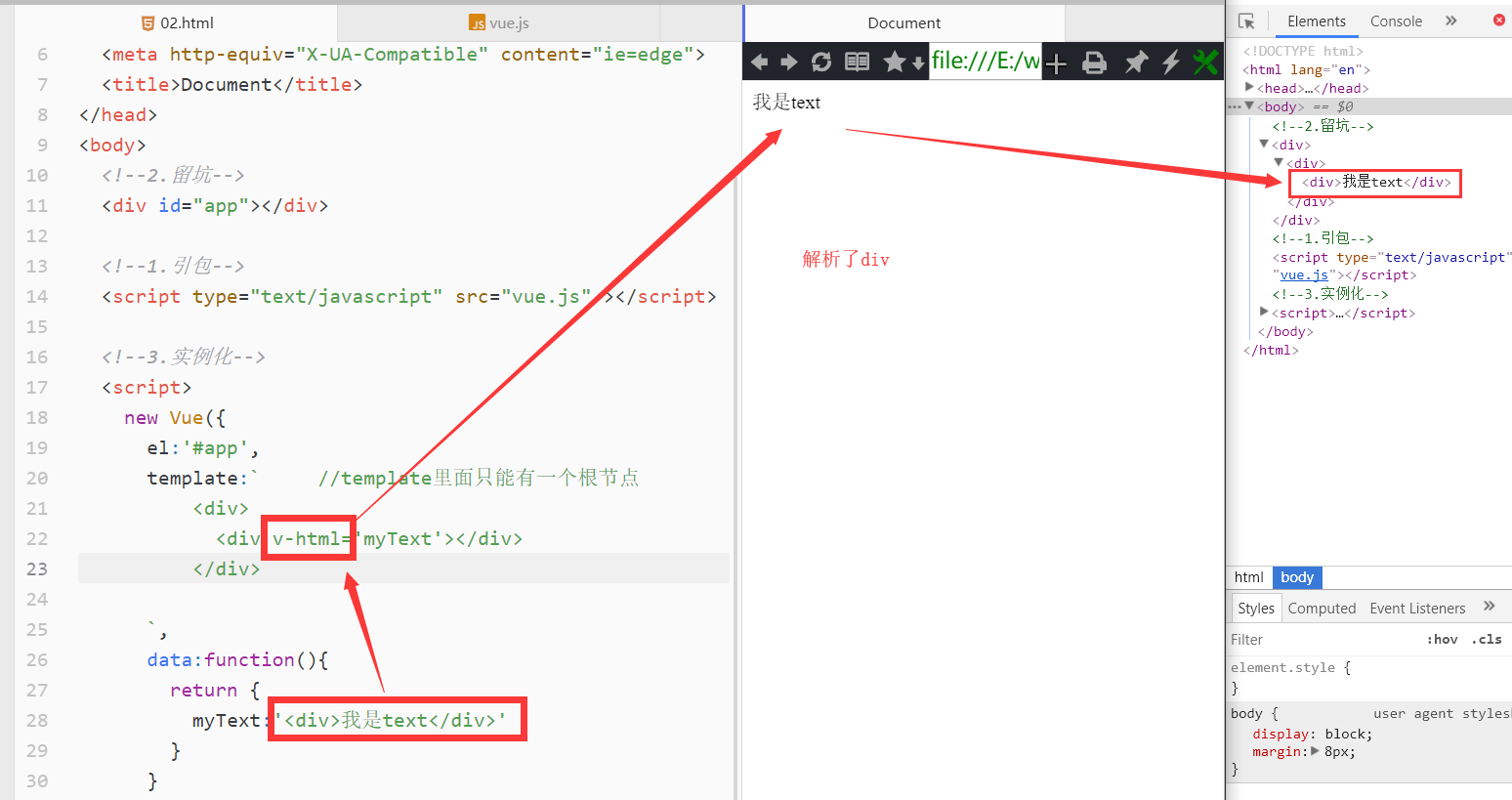Open the Event Listeners pane tab
Viewport: 1512px width, 800px height.
point(1417,608)
